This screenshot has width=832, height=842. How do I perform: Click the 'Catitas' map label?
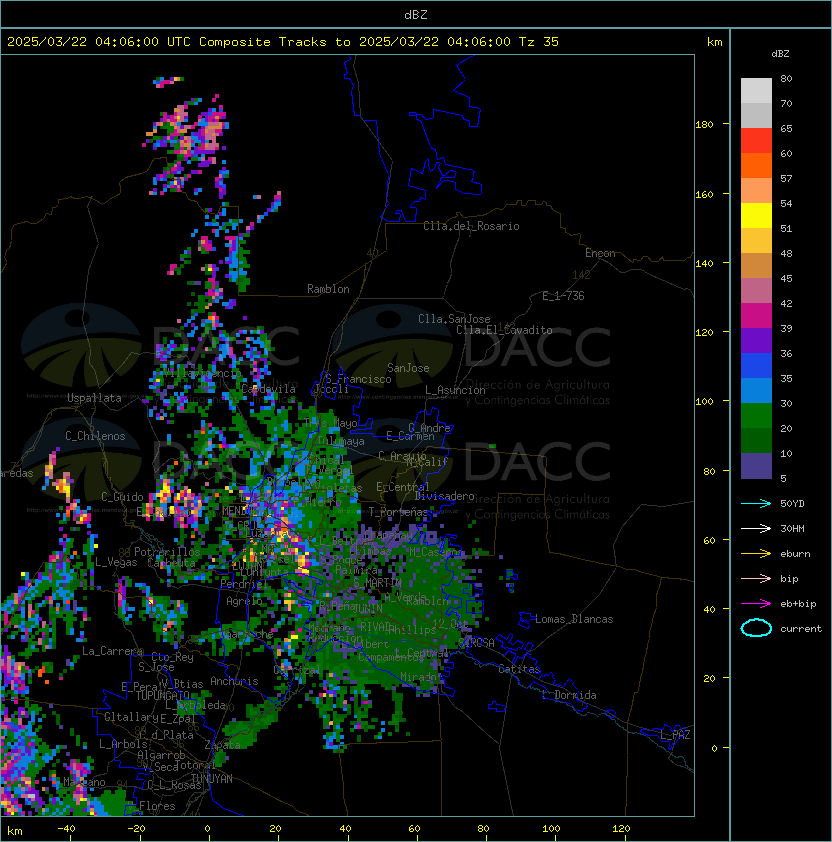(519, 669)
